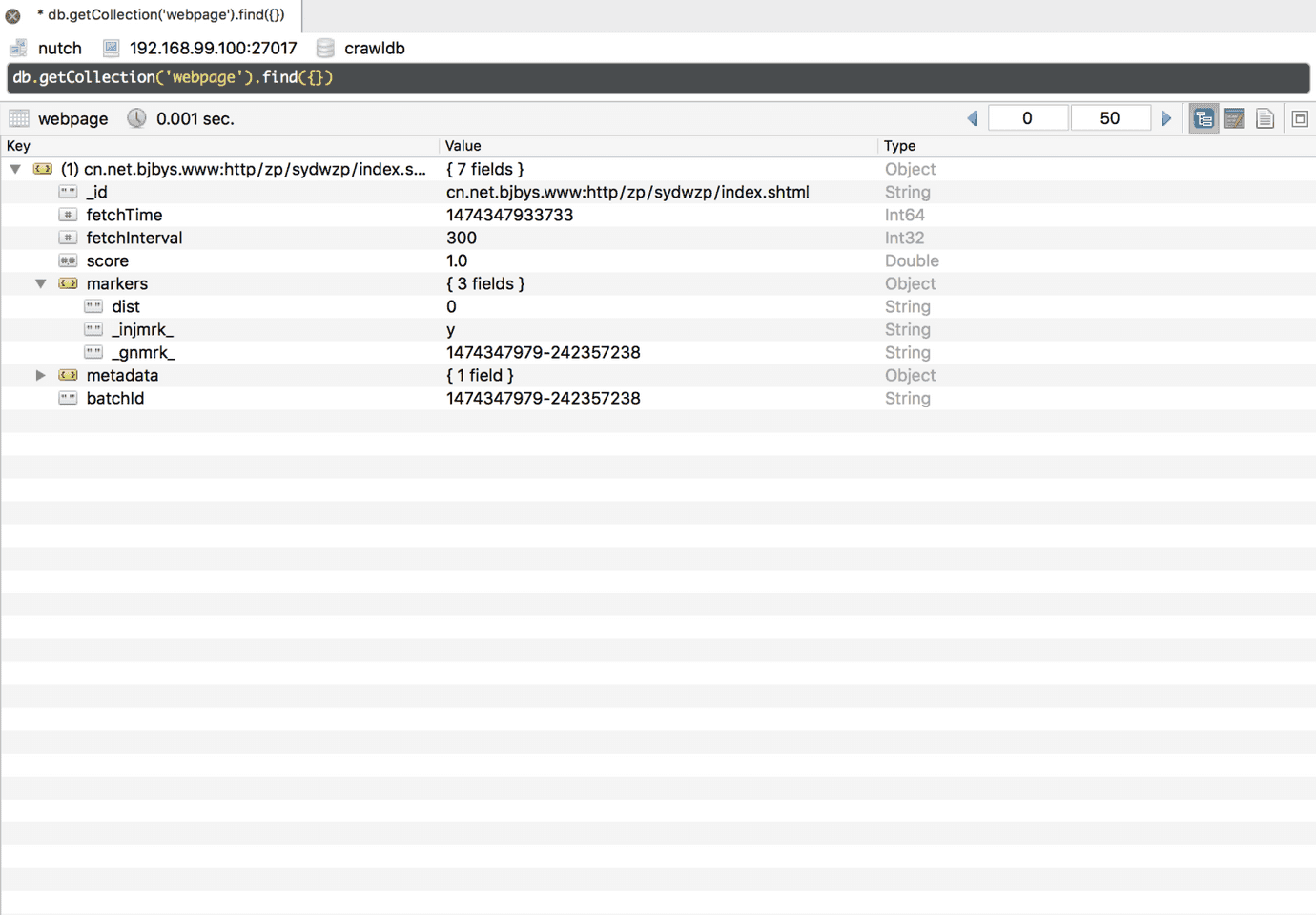Select the batchId field row
This screenshot has width=1316, height=915.
[115, 399]
